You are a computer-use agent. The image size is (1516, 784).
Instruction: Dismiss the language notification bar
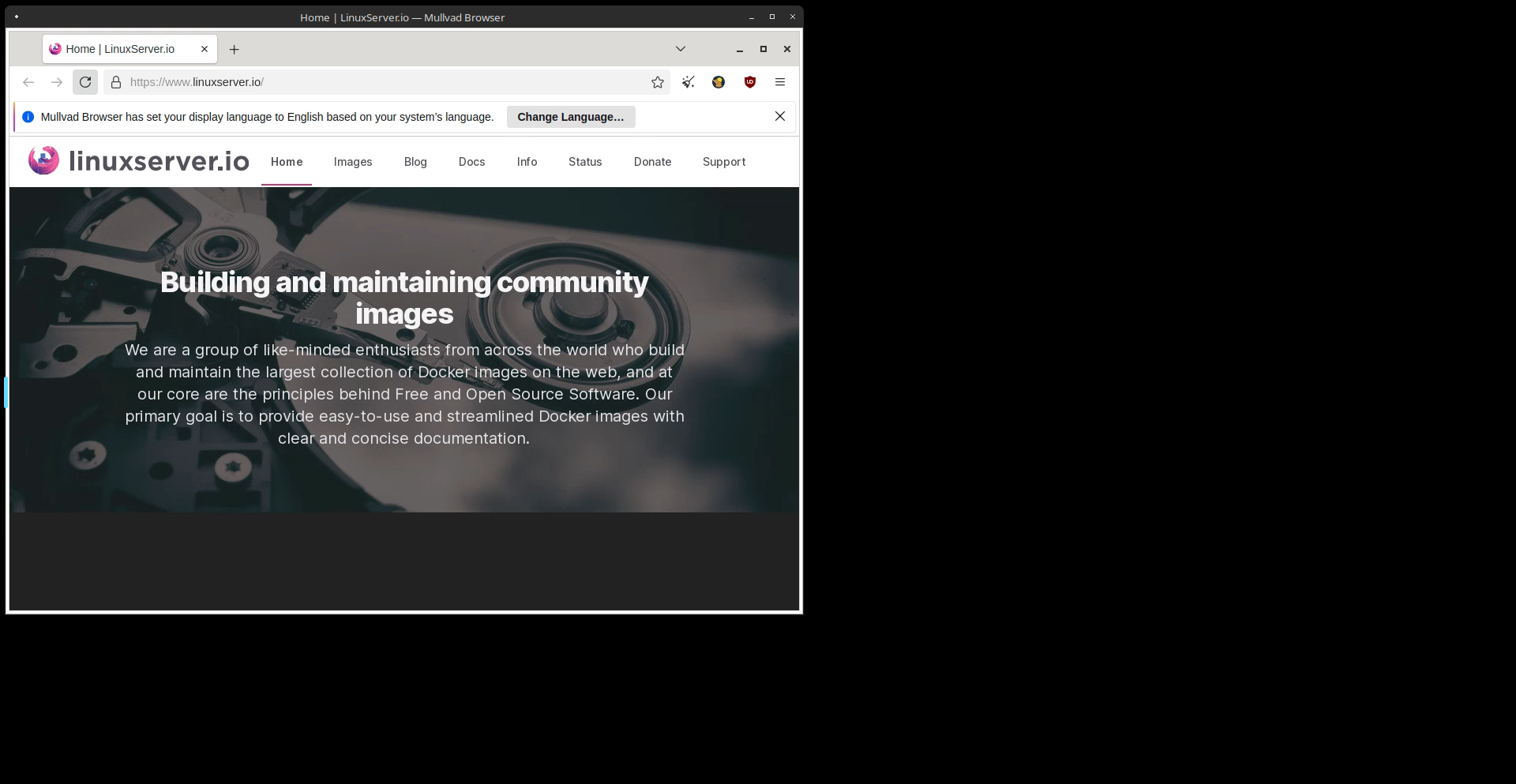[x=779, y=116]
